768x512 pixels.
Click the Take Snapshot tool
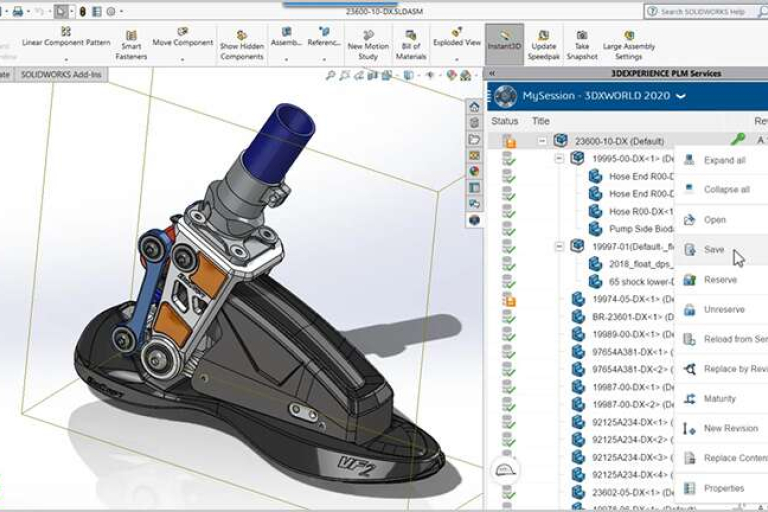(582, 45)
